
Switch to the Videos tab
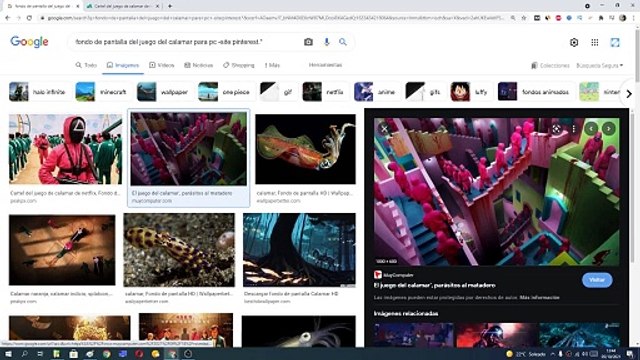162,65
